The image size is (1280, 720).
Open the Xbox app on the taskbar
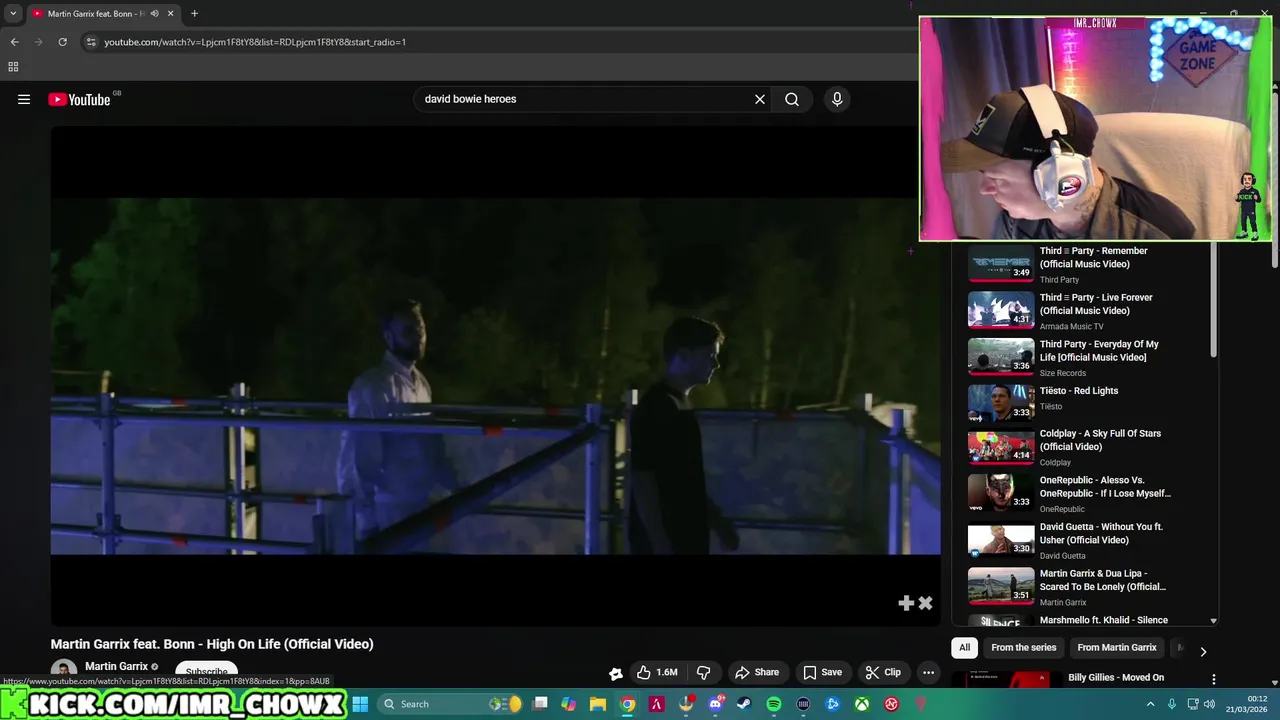pyautogui.click(x=861, y=704)
